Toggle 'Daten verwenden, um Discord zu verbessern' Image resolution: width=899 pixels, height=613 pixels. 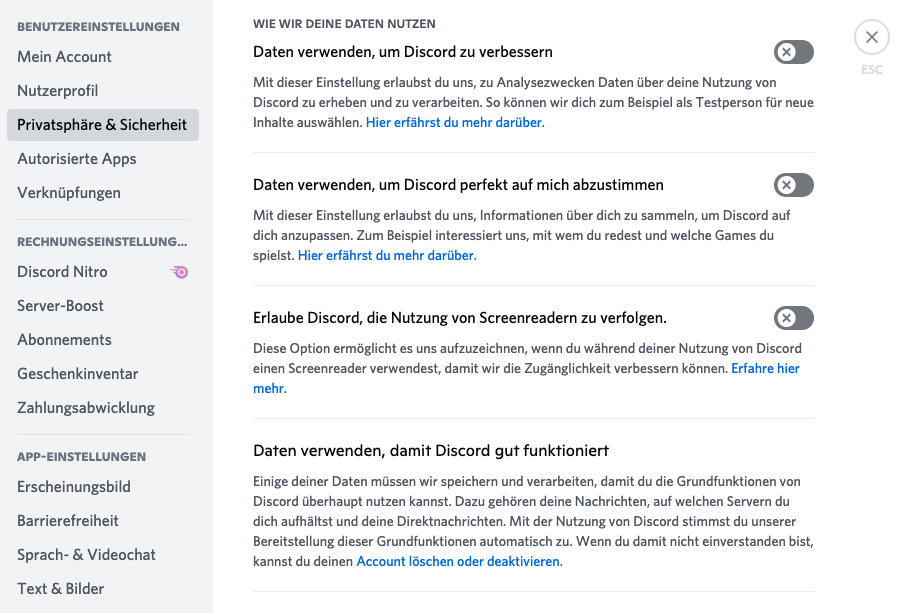coord(793,52)
